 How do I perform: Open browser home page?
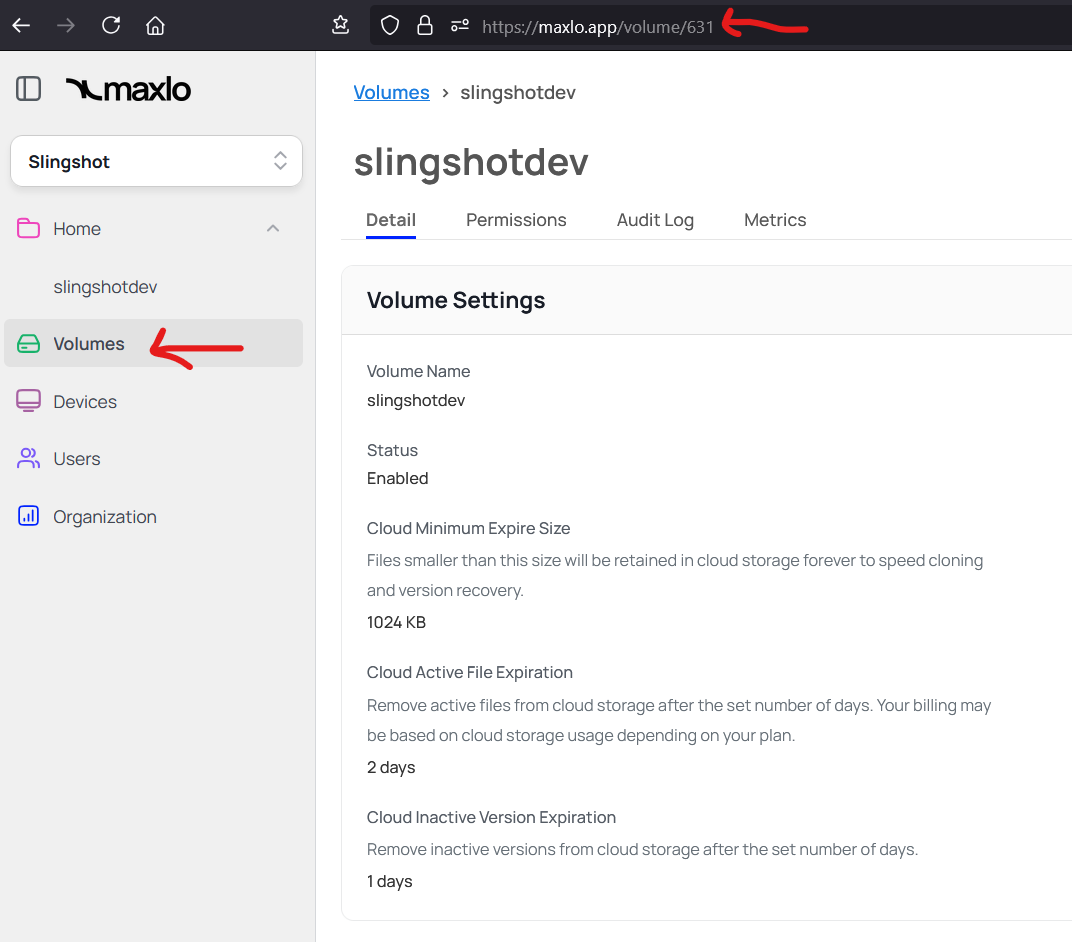(x=155, y=25)
